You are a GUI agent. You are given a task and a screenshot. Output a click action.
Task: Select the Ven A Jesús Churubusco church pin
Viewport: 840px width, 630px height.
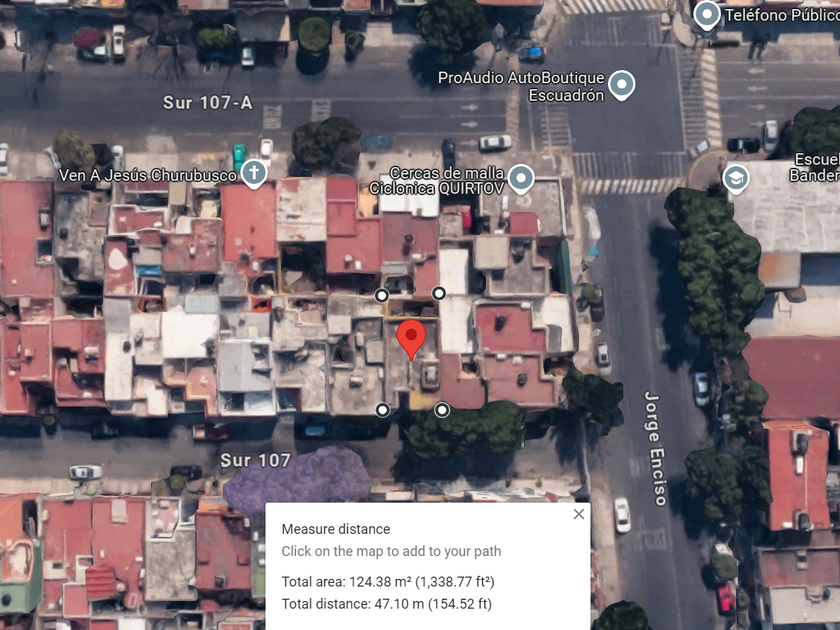pyautogui.click(x=254, y=174)
